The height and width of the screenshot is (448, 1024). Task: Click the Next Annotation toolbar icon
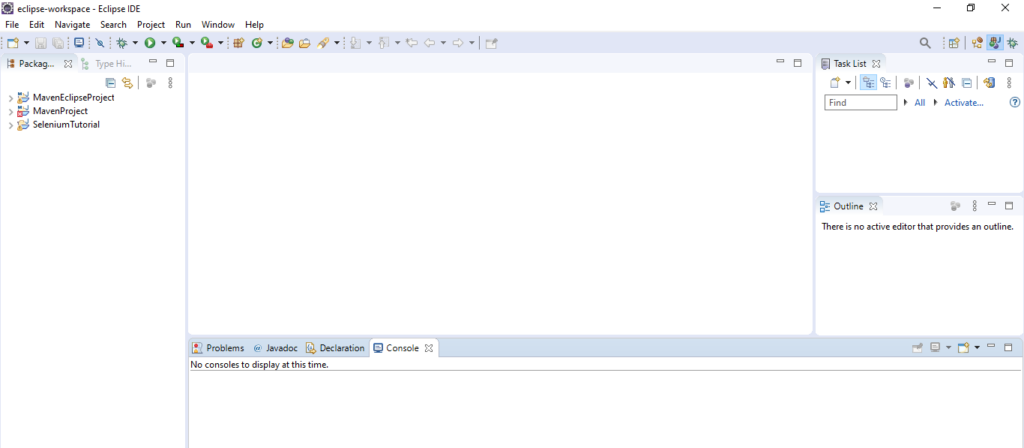355,43
